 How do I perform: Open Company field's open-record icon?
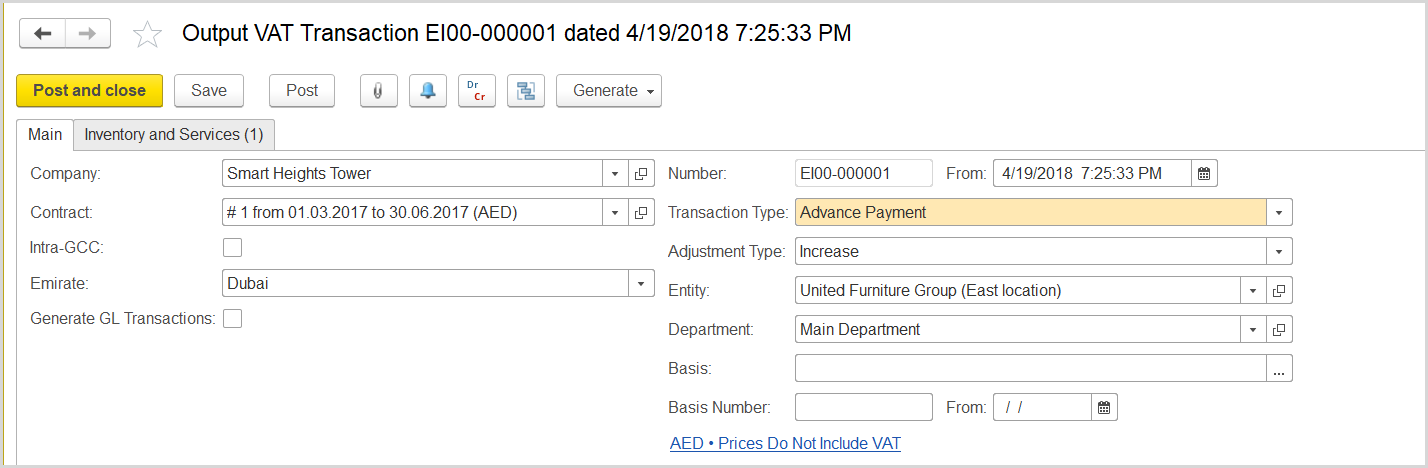pos(641,174)
